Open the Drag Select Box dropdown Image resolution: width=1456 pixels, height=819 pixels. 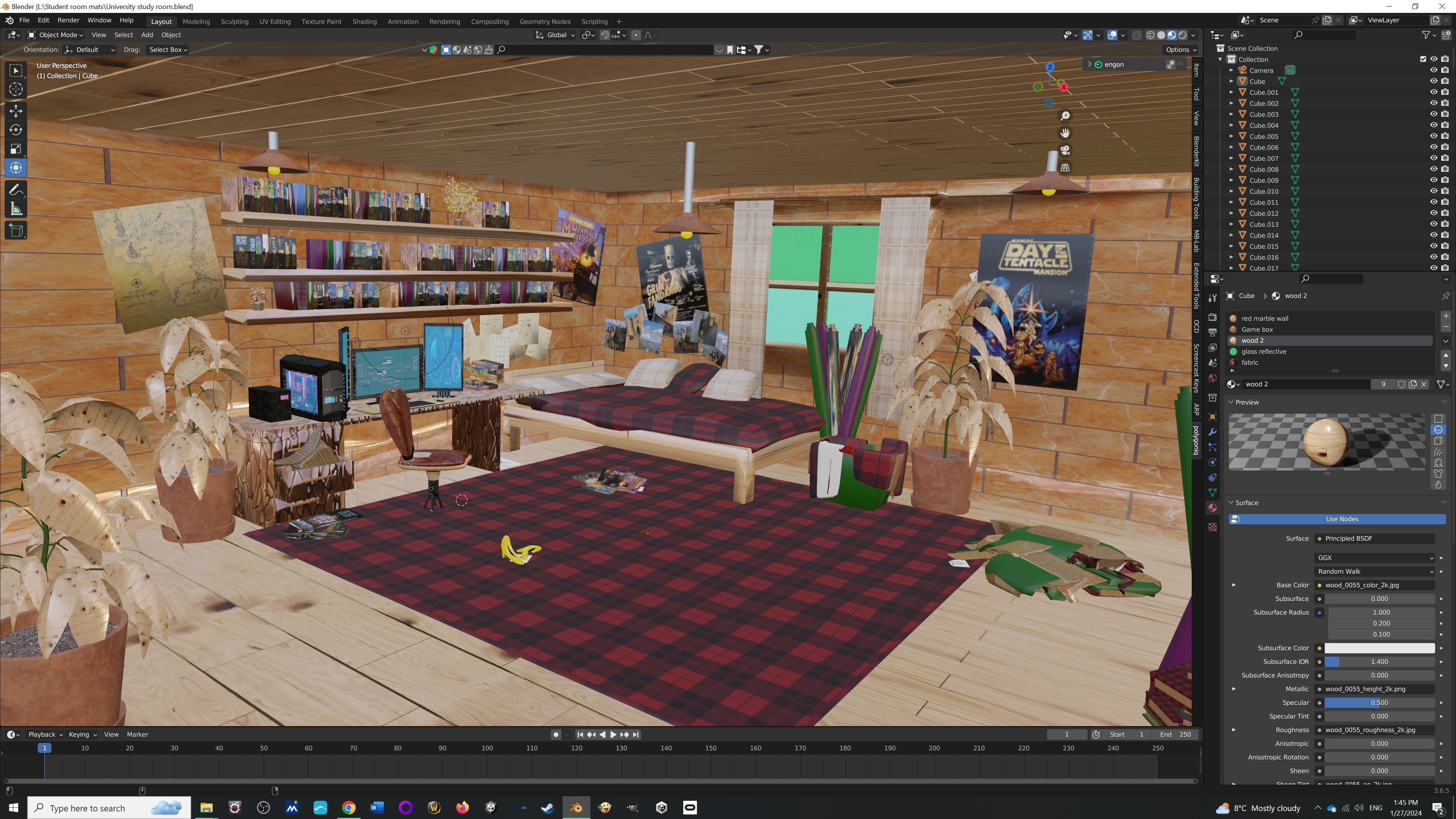[x=168, y=50]
